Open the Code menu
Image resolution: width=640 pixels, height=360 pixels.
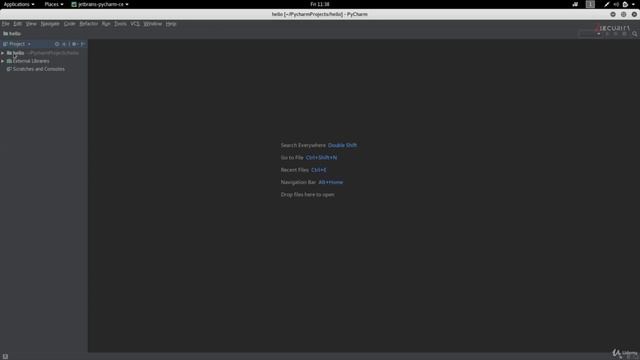(x=69, y=24)
